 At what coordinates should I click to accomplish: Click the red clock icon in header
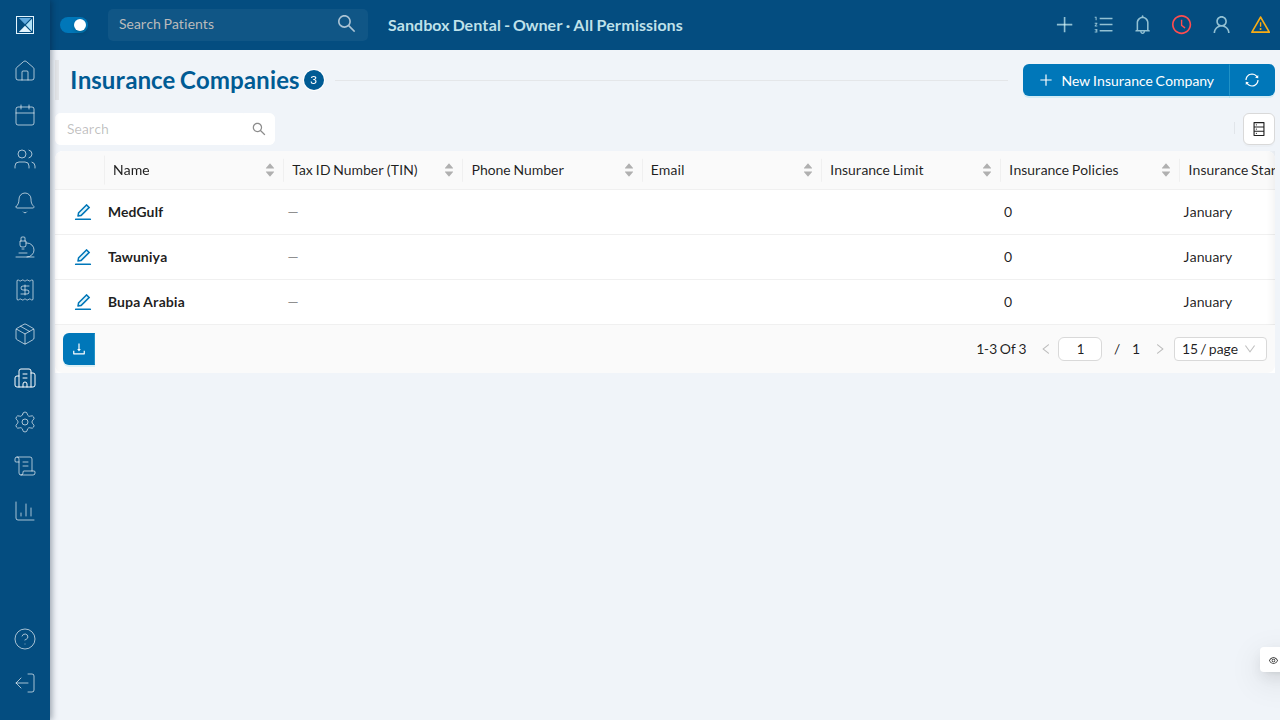click(x=1182, y=25)
